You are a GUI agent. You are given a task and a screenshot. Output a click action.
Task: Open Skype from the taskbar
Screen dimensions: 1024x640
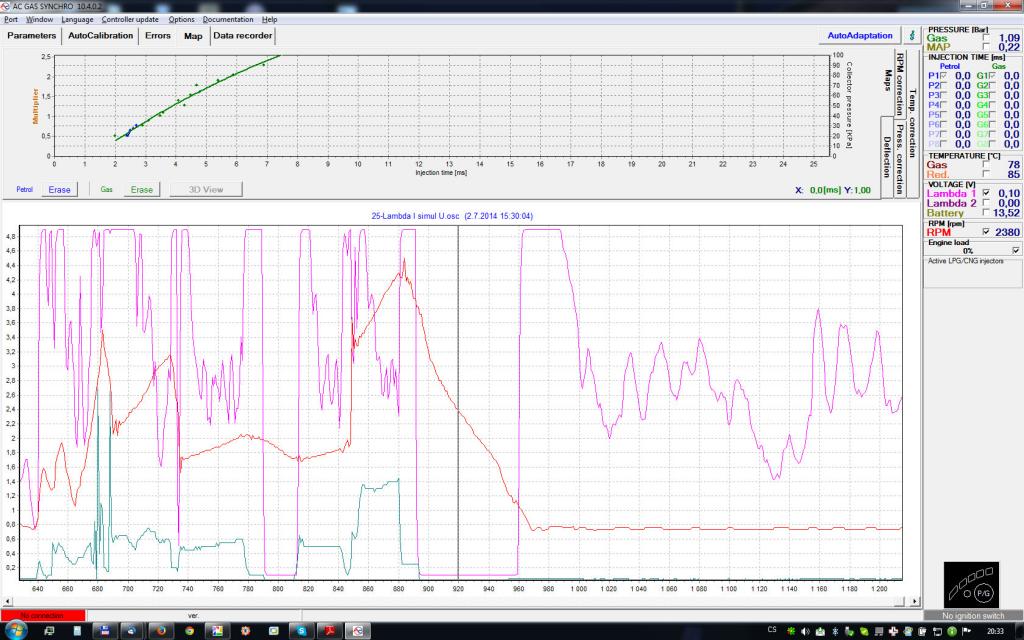(x=301, y=630)
